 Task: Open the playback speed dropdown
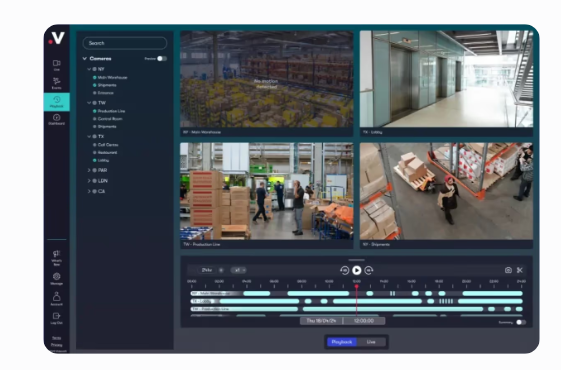tap(239, 270)
